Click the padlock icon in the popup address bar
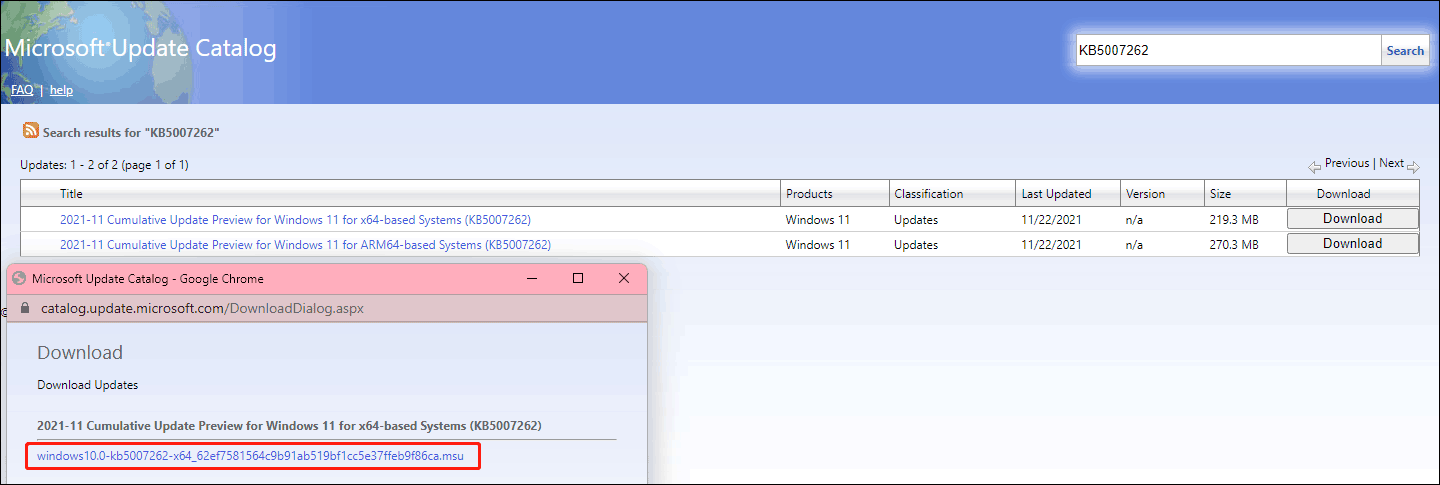 coord(26,308)
